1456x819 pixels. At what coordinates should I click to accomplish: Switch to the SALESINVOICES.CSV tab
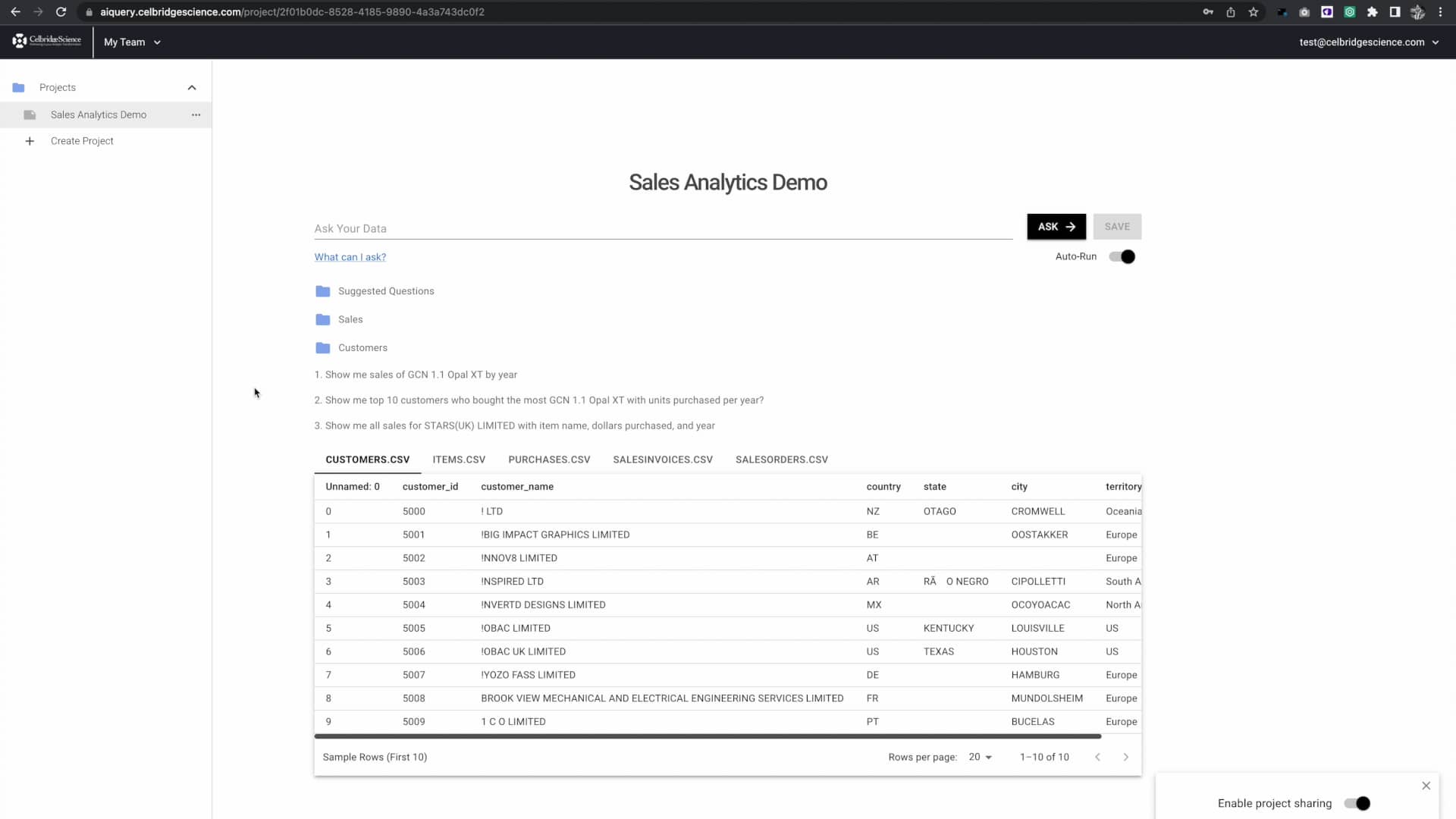[x=662, y=460]
